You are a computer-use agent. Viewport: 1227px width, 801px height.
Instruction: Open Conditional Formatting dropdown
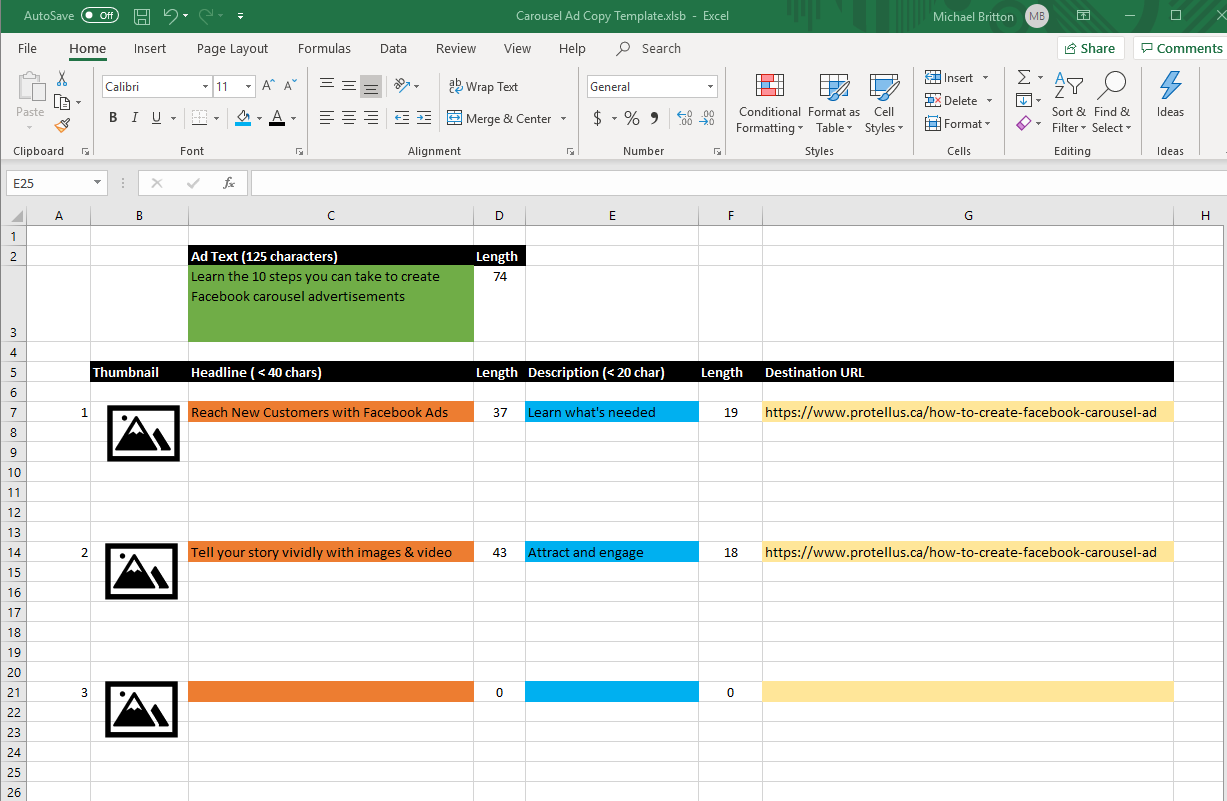pyautogui.click(x=769, y=104)
